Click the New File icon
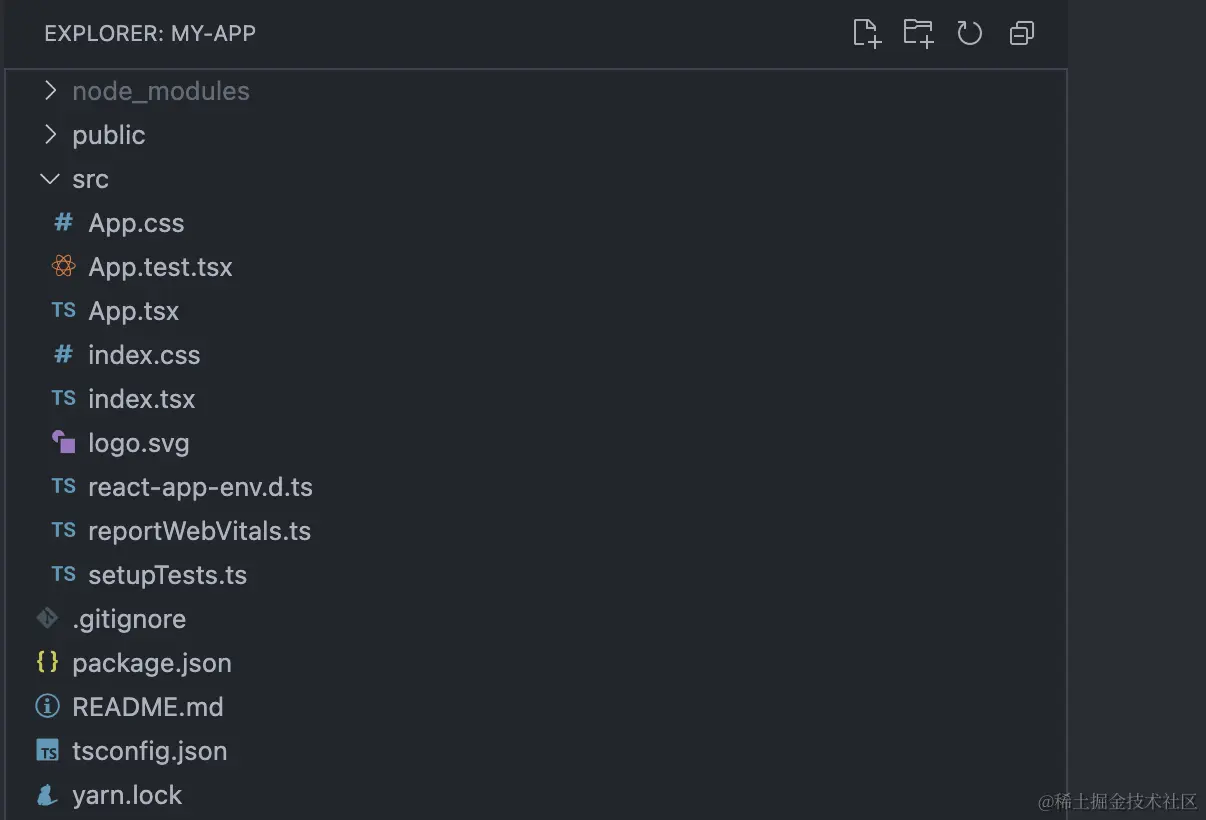Viewport: 1206px width, 820px height. point(867,33)
